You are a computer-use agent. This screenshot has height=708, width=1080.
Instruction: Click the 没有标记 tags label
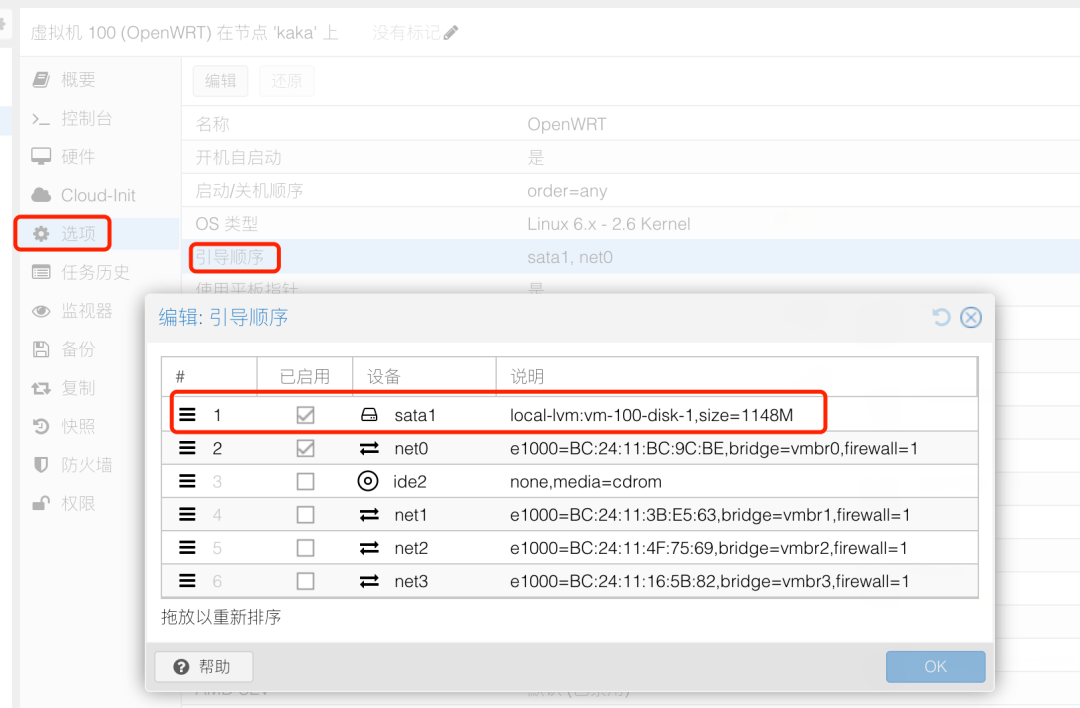click(406, 32)
